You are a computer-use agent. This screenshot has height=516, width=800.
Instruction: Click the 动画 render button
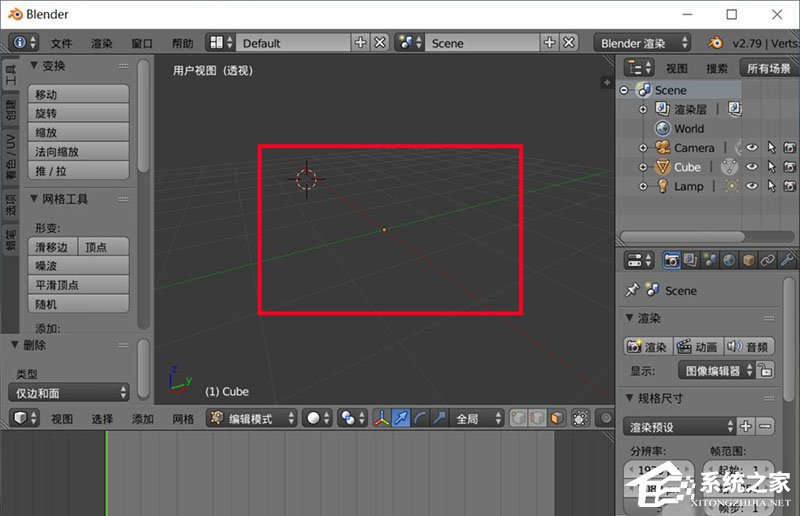click(697, 346)
